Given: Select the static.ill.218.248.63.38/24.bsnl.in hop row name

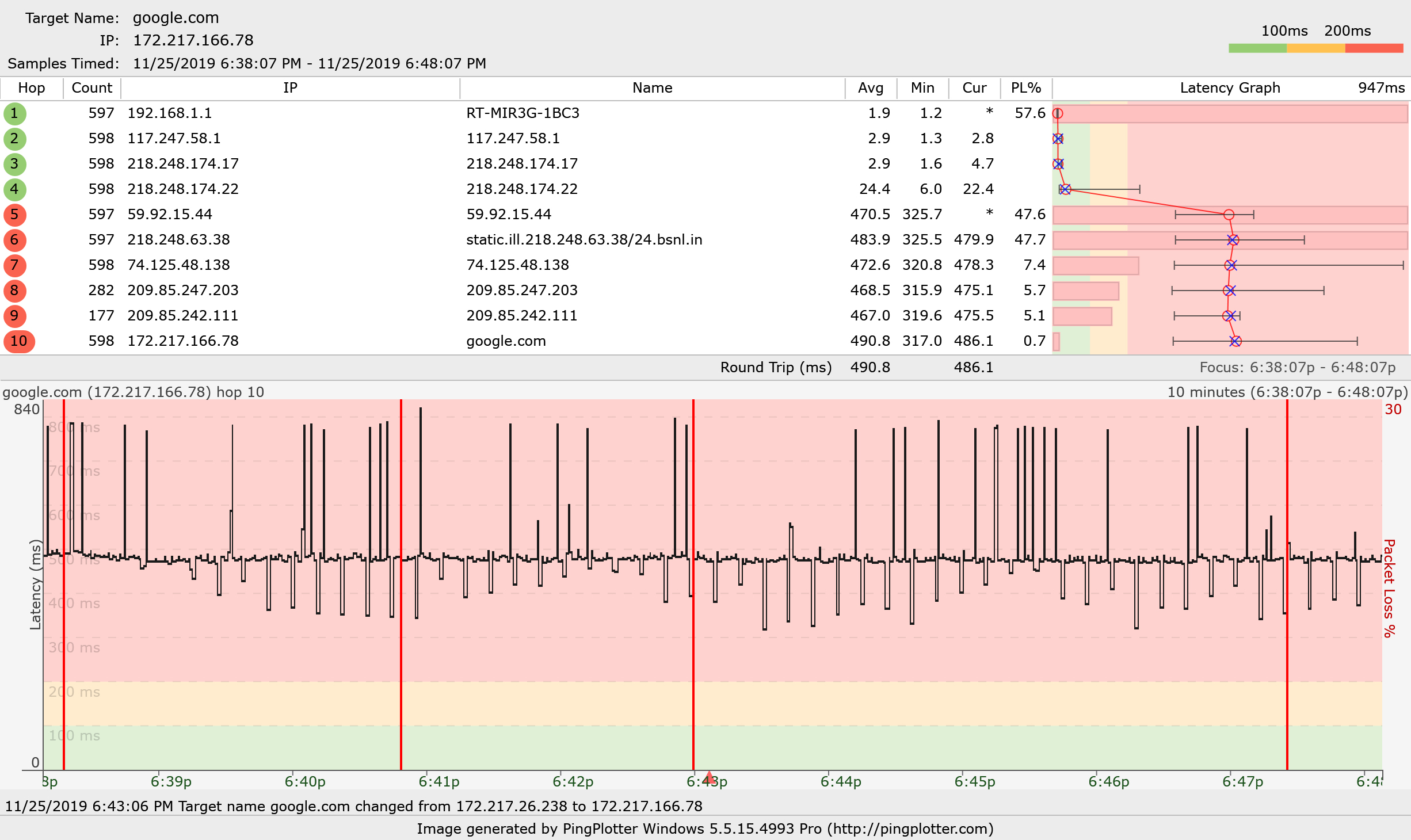Looking at the screenshot, I should pyautogui.click(x=584, y=240).
